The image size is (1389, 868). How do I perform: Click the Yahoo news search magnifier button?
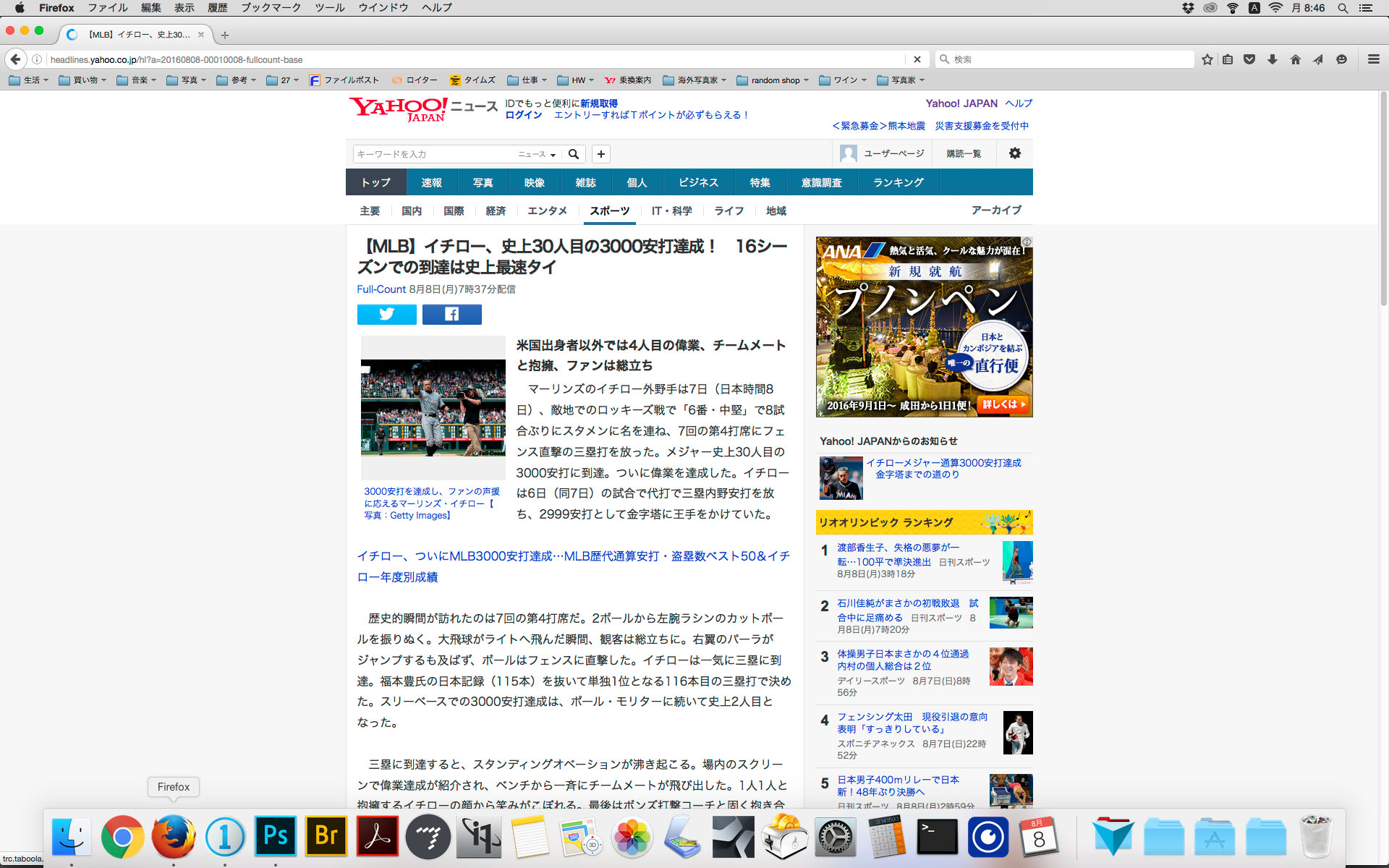[x=574, y=154]
